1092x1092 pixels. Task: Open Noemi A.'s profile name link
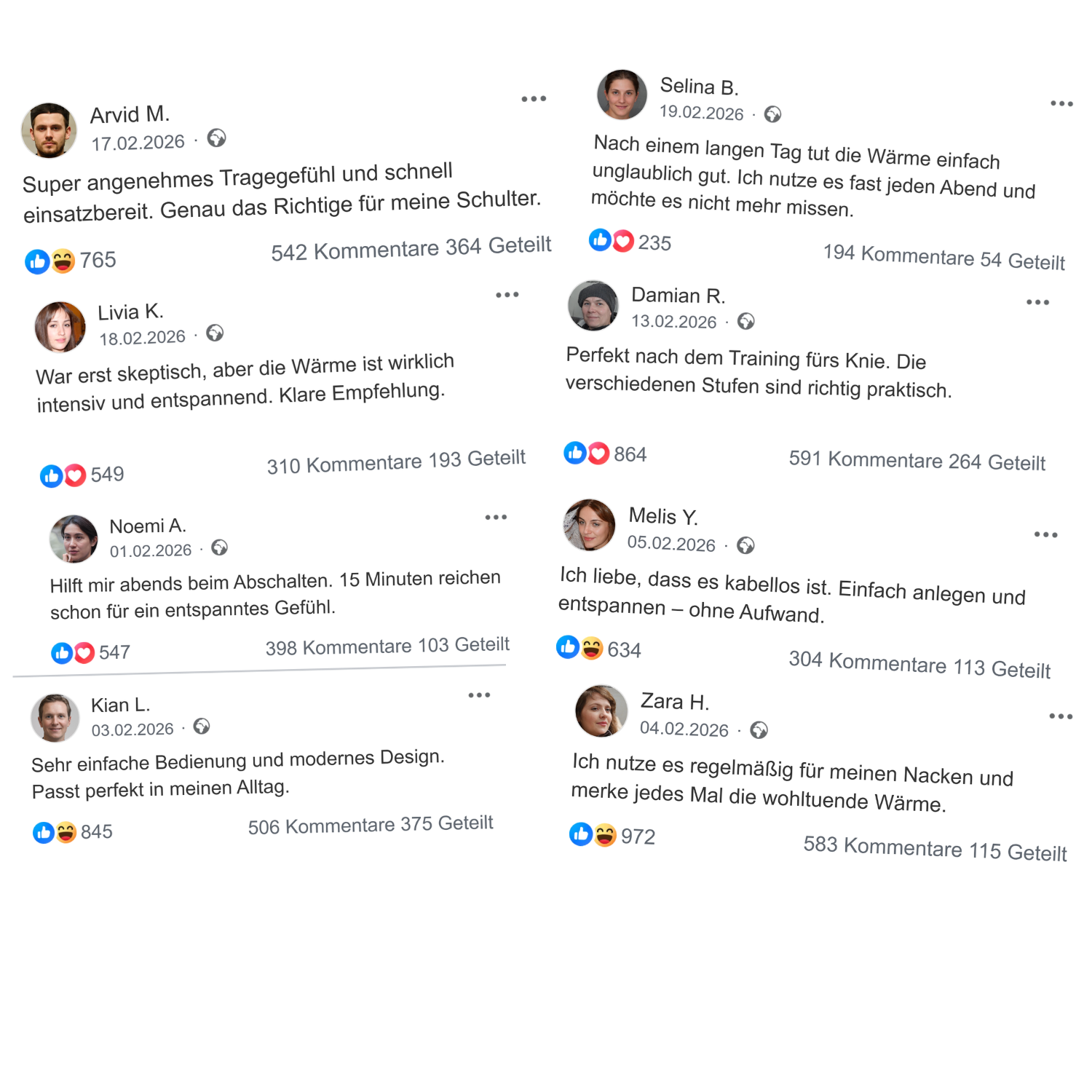[148, 526]
